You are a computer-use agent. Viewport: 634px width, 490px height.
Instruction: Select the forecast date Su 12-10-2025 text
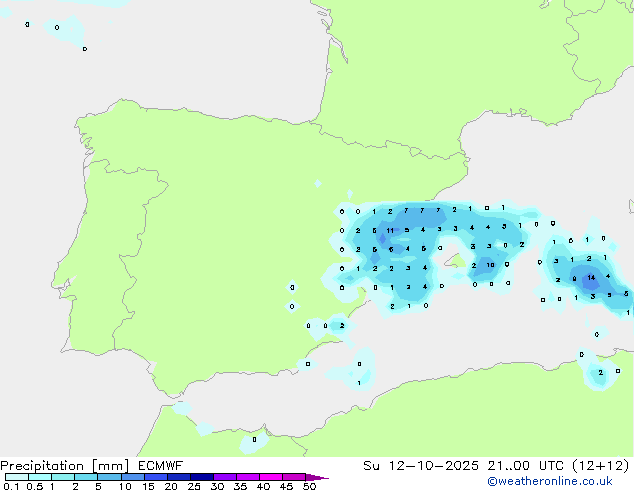click(421, 465)
